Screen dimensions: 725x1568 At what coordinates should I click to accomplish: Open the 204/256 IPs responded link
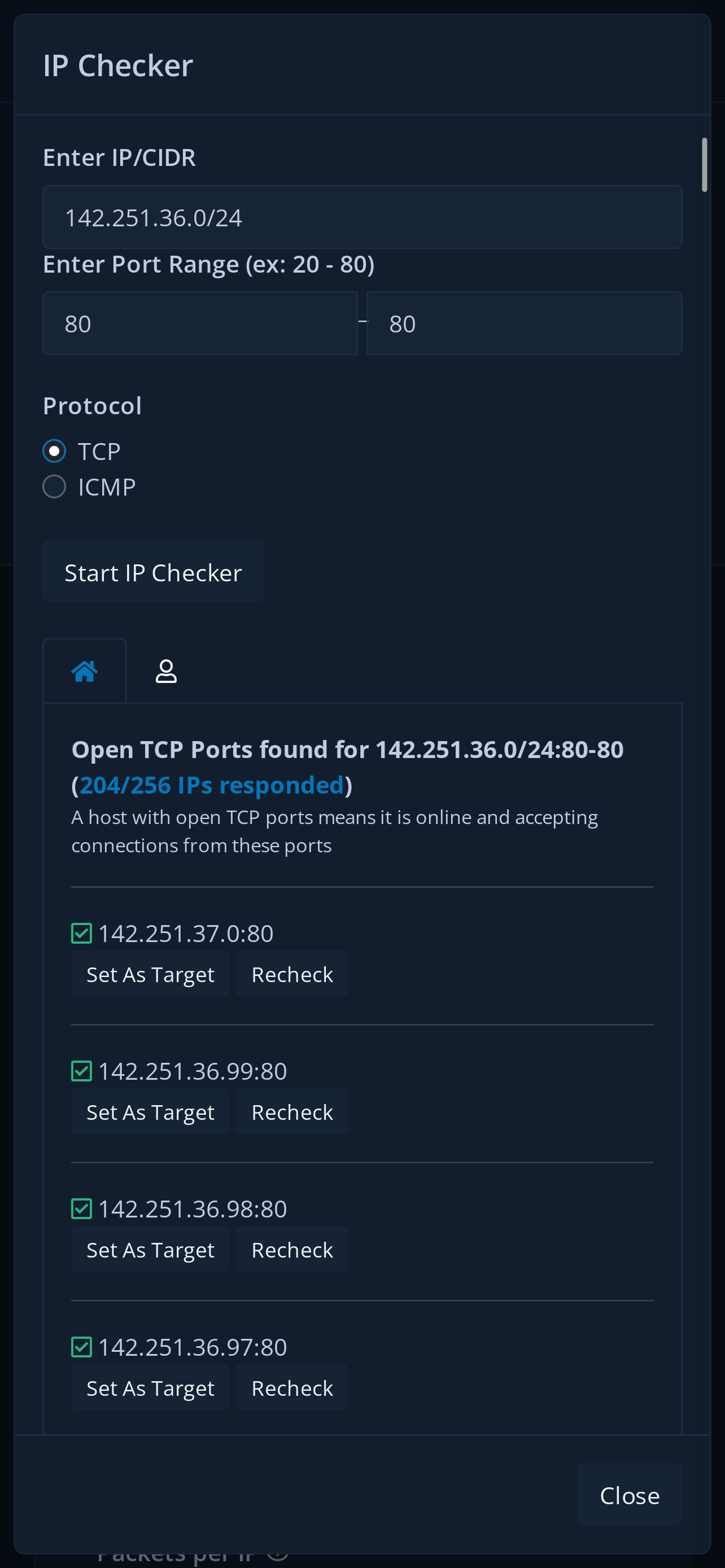click(x=212, y=785)
